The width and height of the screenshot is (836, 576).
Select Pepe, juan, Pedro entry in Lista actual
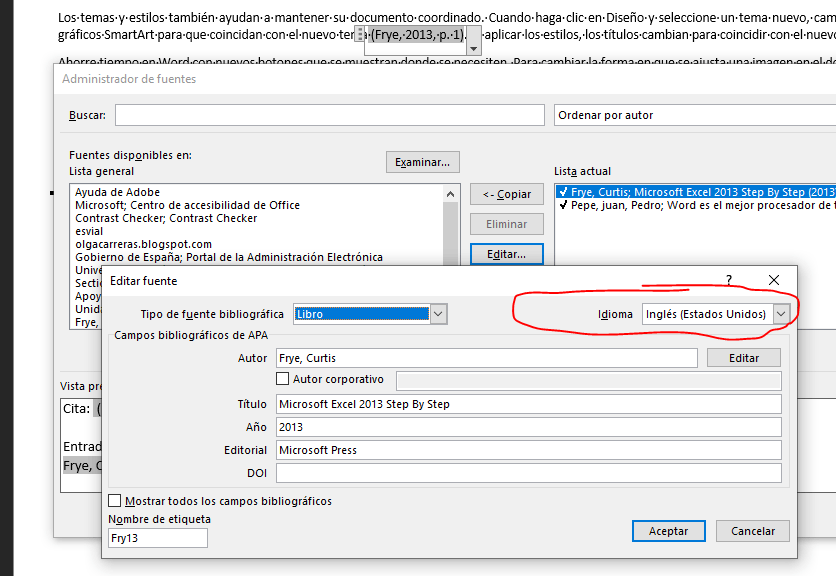[x=696, y=205]
